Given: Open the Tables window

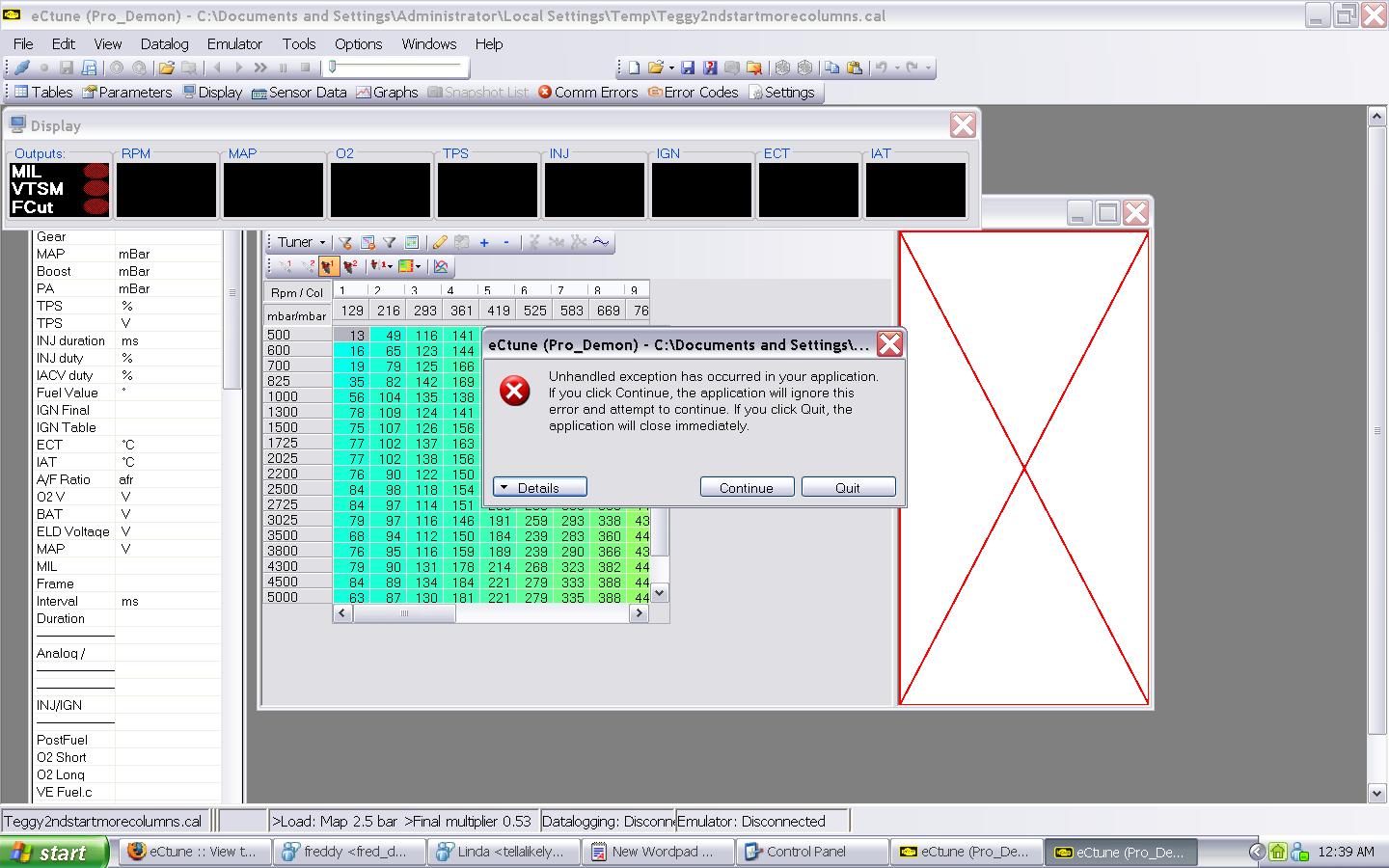Looking at the screenshot, I should (42, 93).
